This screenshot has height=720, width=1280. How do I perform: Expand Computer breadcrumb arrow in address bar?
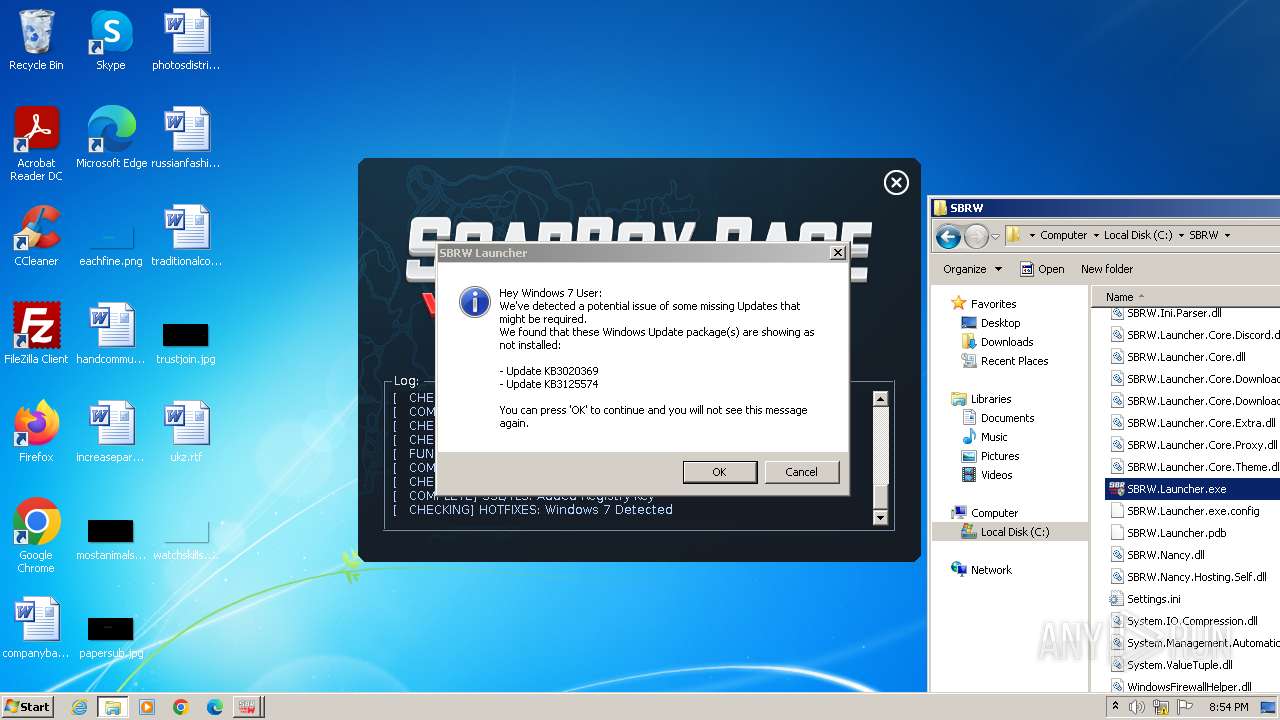pos(1095,236)
